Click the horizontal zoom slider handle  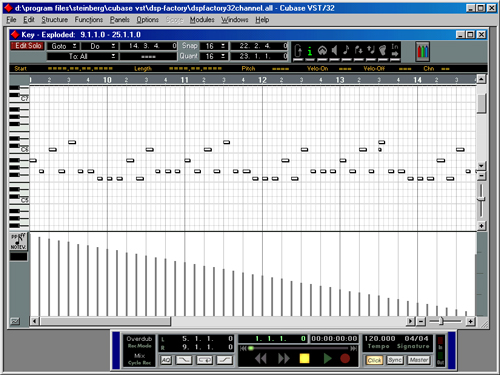click(x=441, y=321)
